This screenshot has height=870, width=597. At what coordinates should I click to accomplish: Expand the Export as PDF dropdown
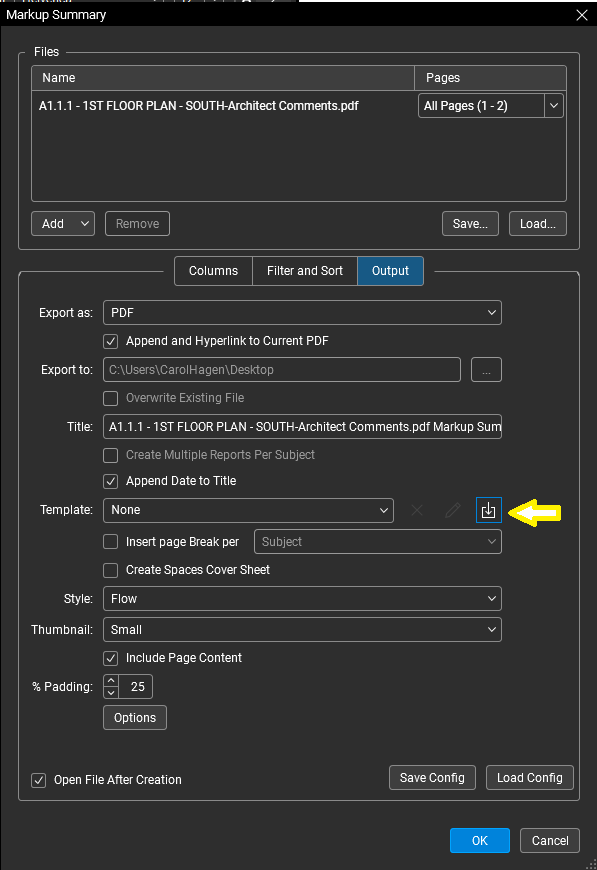point(302,312)
